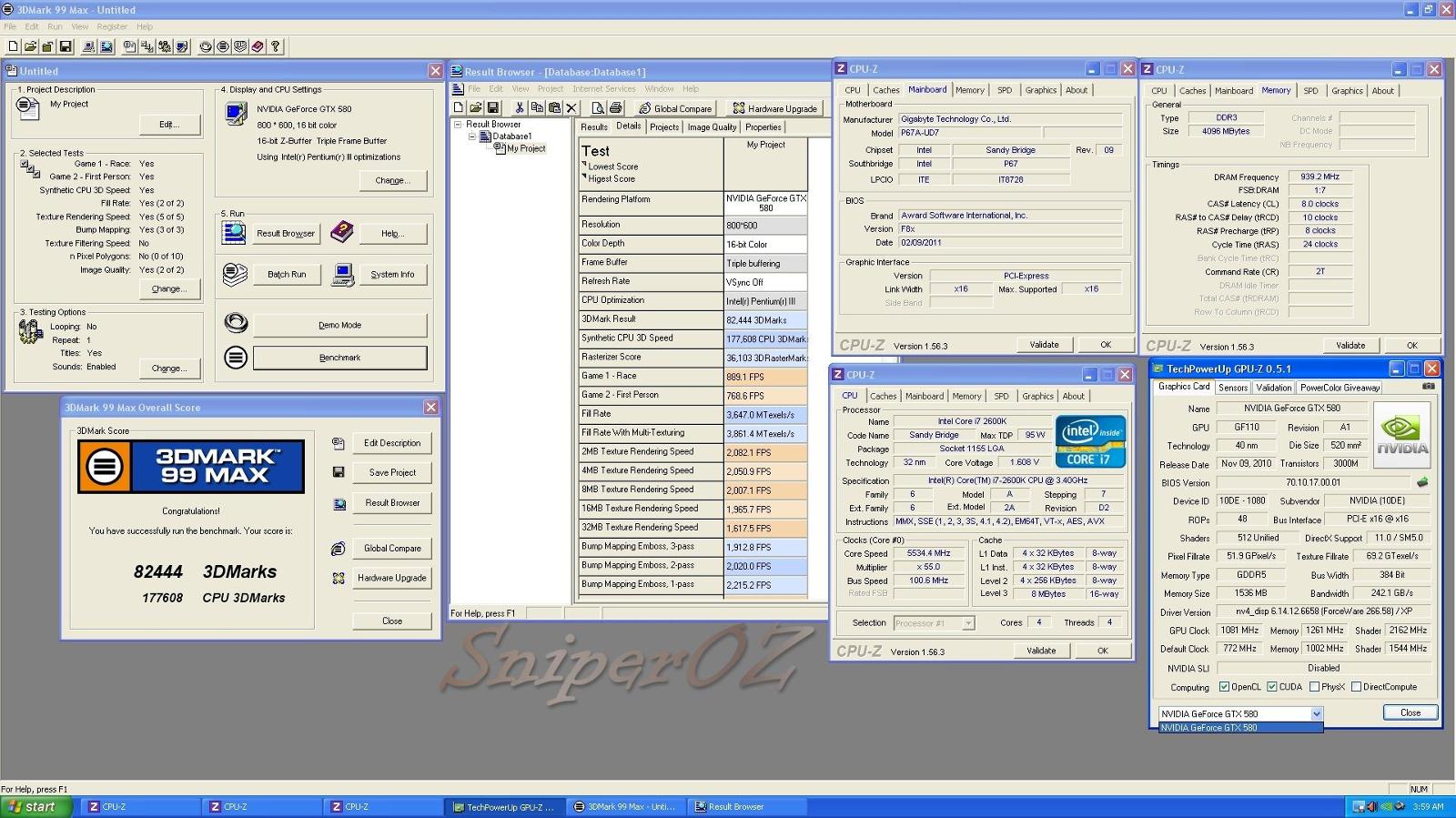Click 3DMark 99 Max logo banner

click(x=190, y=466)
